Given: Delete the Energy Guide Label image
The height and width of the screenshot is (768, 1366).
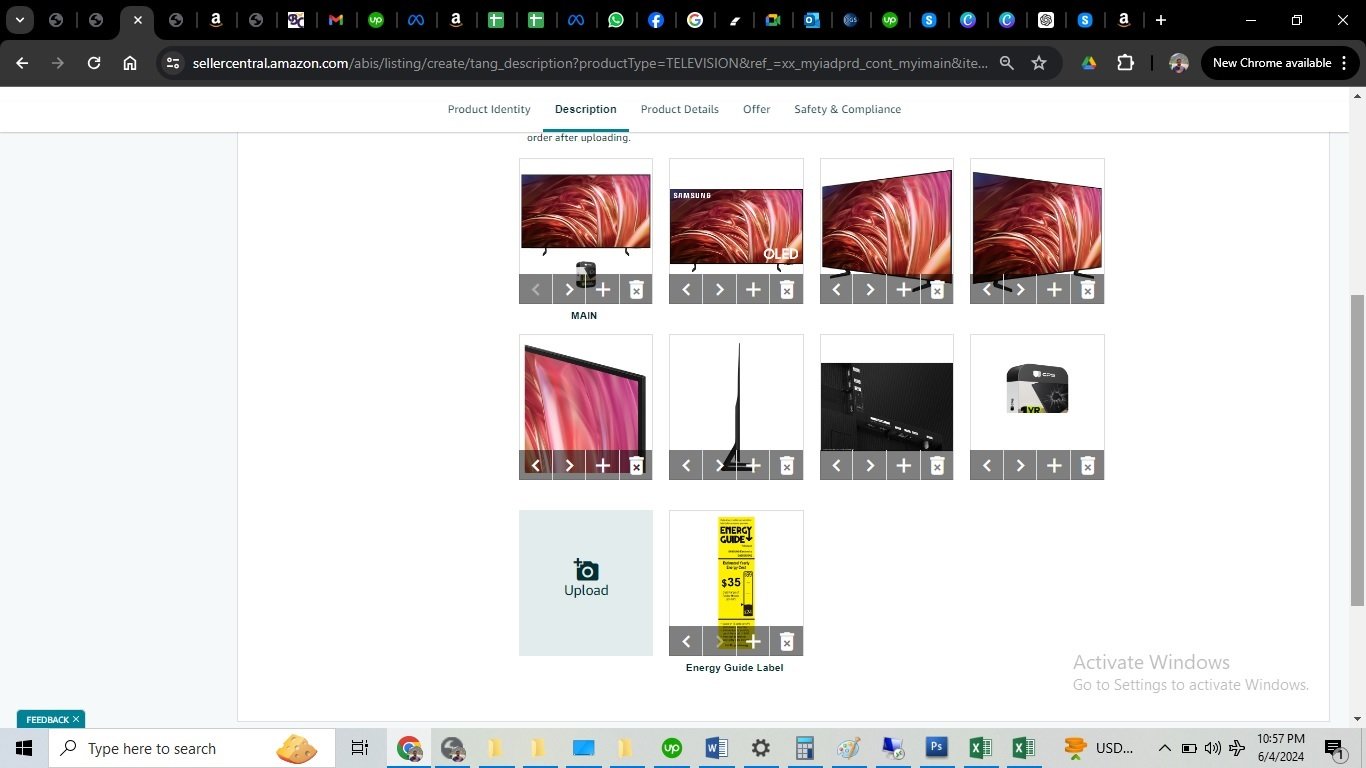Looking at the screenshot, I should [787, 642].
